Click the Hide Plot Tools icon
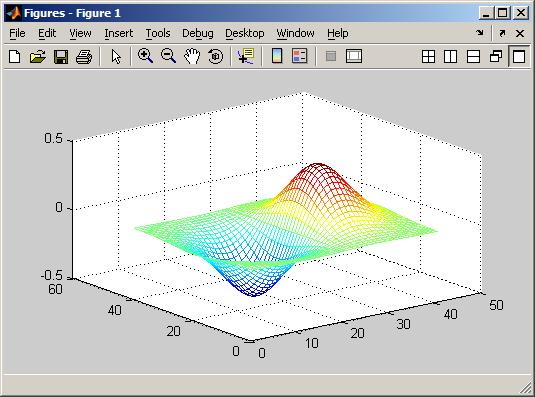 [331, 56]
